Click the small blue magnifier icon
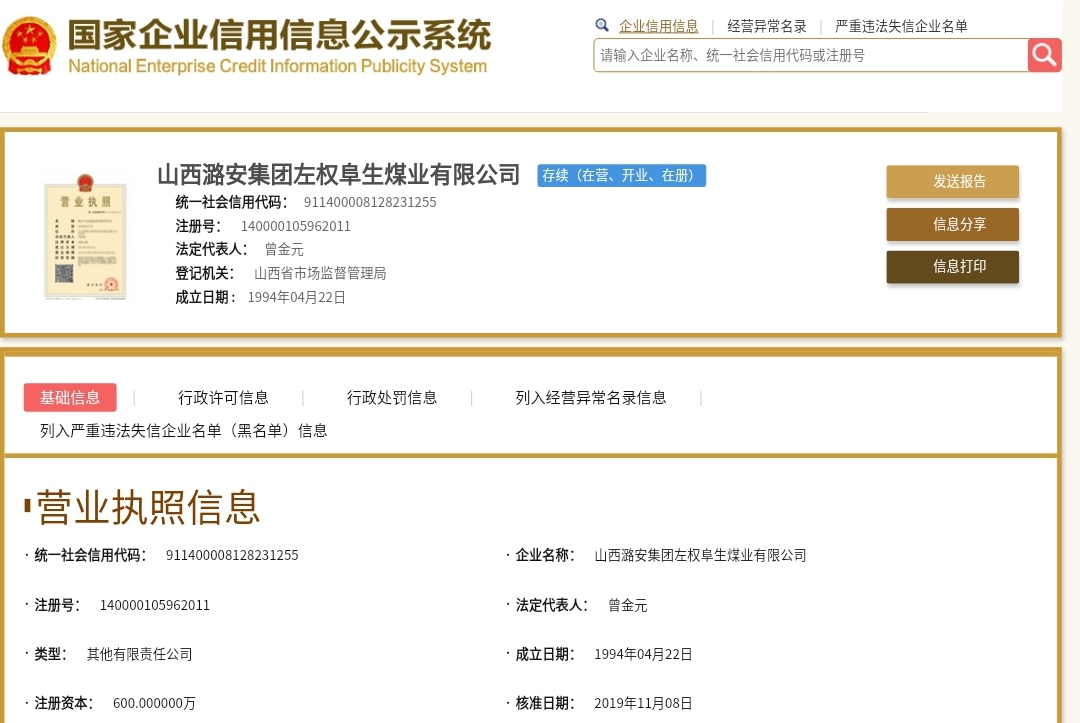Screen dimensions: 1080x723 click(602, 25)
